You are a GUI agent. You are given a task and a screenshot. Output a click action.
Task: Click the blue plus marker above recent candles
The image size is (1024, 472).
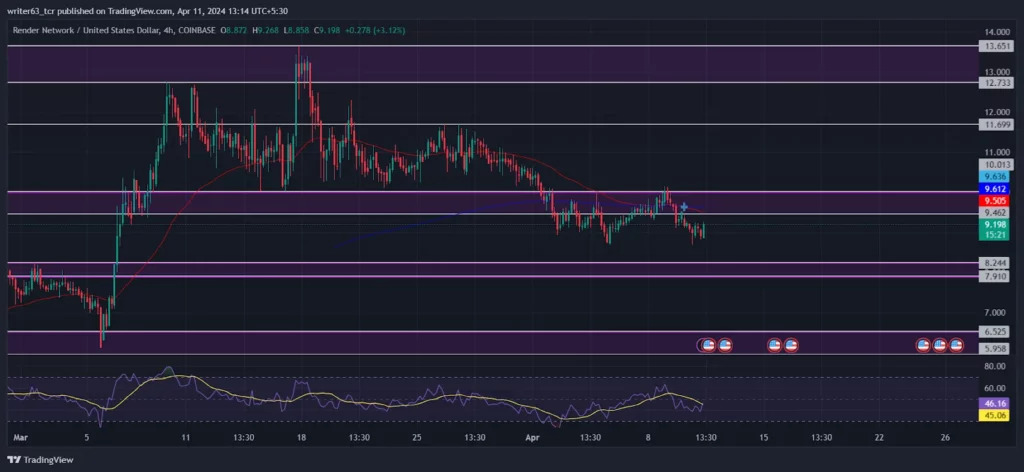pos(684,207)
